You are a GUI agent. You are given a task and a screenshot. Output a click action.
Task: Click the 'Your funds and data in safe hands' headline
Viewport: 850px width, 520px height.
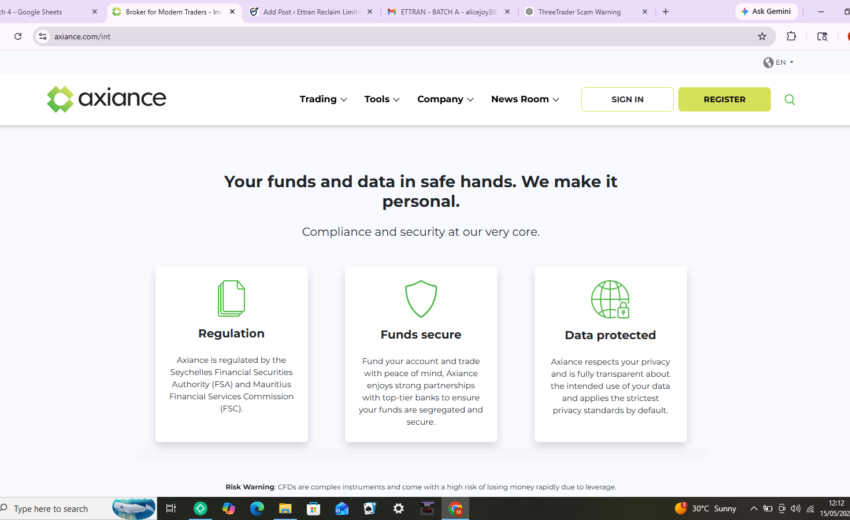pos(421,191)
